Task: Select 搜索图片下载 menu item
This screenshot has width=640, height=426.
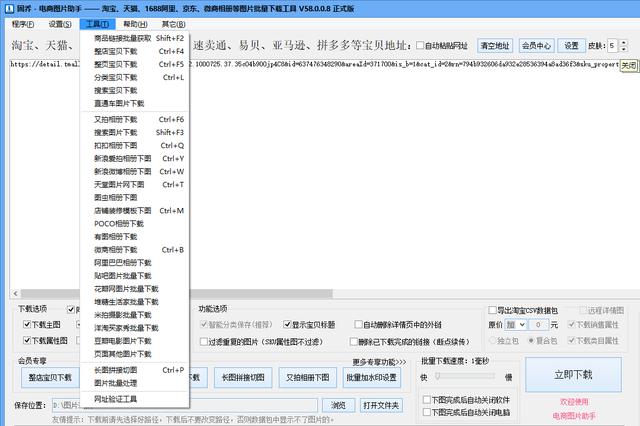Action: pyautogui.click(x=135, y=133)
